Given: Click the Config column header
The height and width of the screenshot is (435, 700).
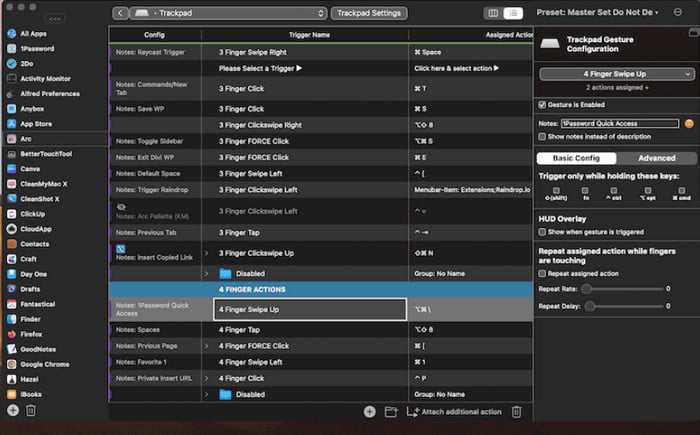Looking at the screenshot, I should point(154,35).
